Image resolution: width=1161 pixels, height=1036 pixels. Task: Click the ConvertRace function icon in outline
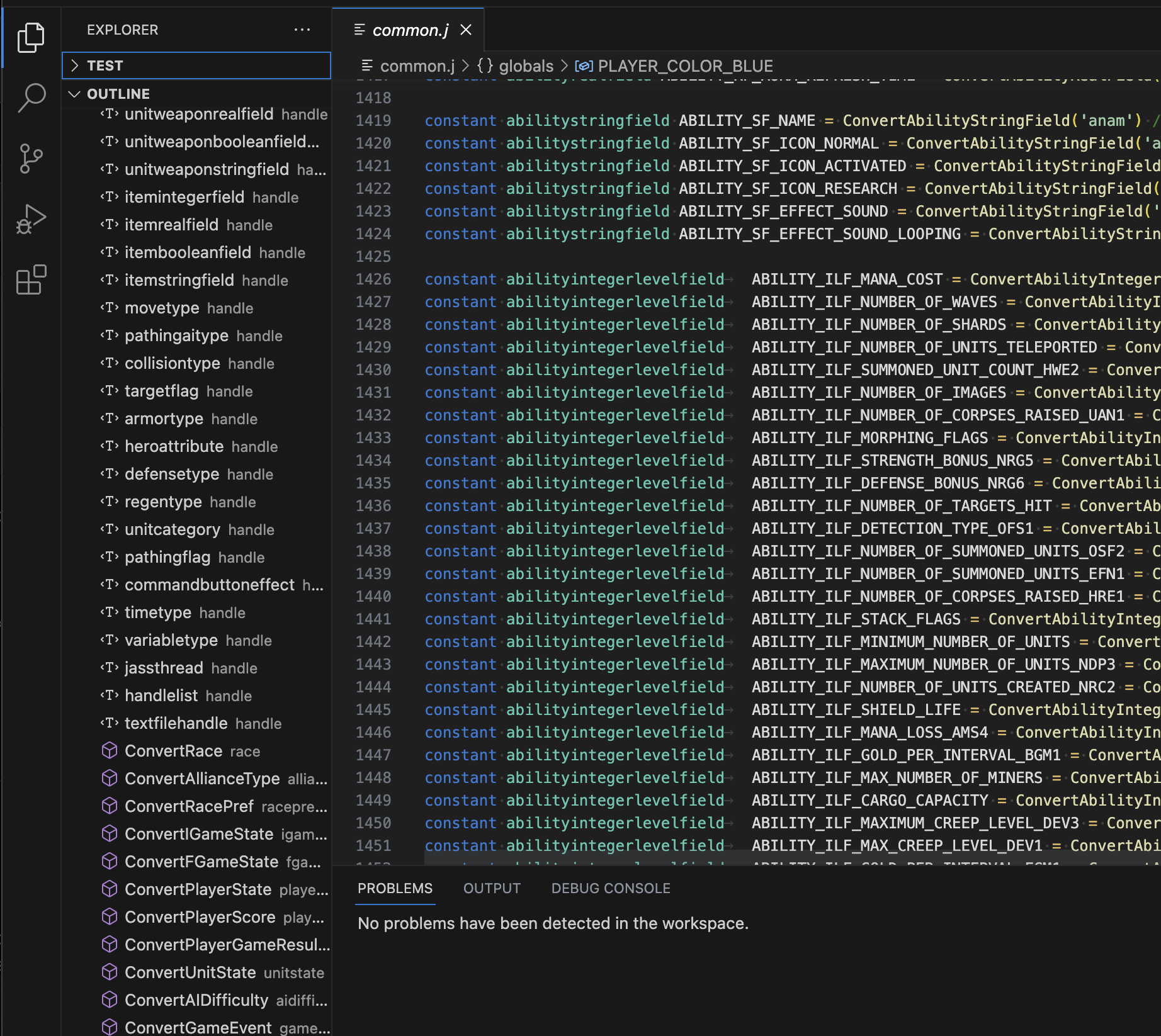click(110, 751)
